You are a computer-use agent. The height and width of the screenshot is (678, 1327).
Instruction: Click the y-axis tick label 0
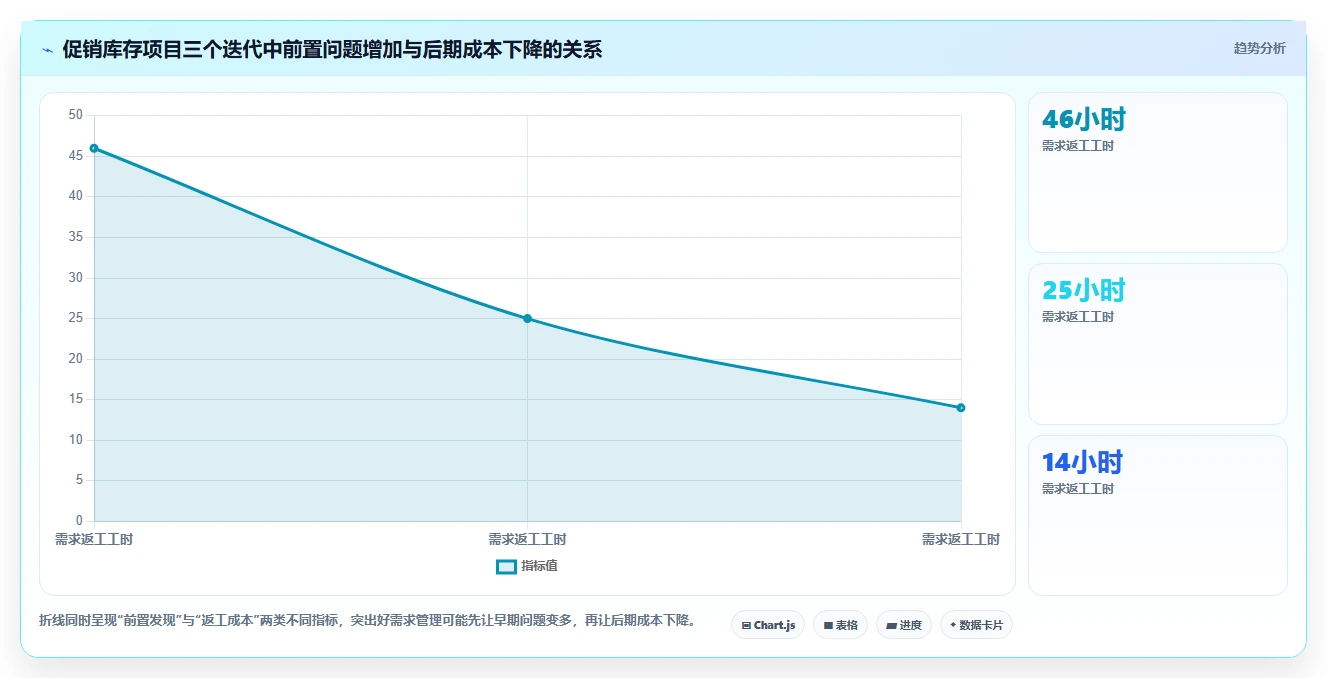point(79,521)
